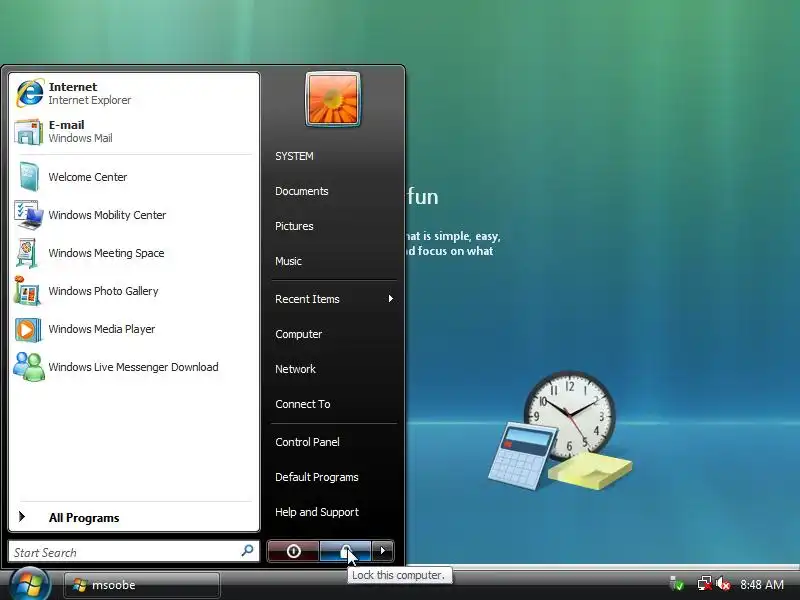Screen dimensions: 800x600
Task: Switch to the msoobe taskbar button
Action: 142,585
